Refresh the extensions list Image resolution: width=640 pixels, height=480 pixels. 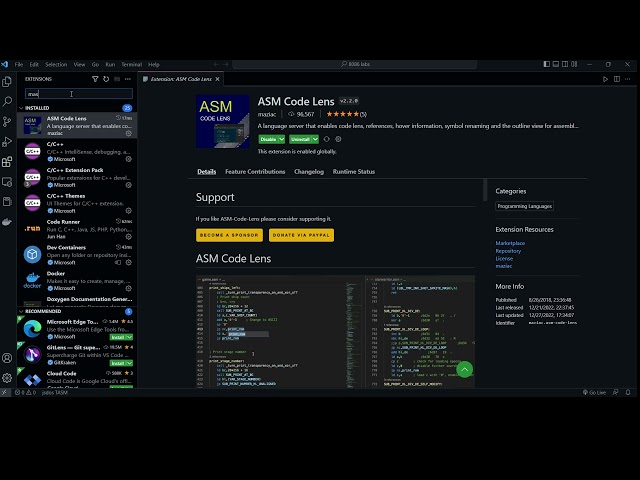[x=106, y=79]
